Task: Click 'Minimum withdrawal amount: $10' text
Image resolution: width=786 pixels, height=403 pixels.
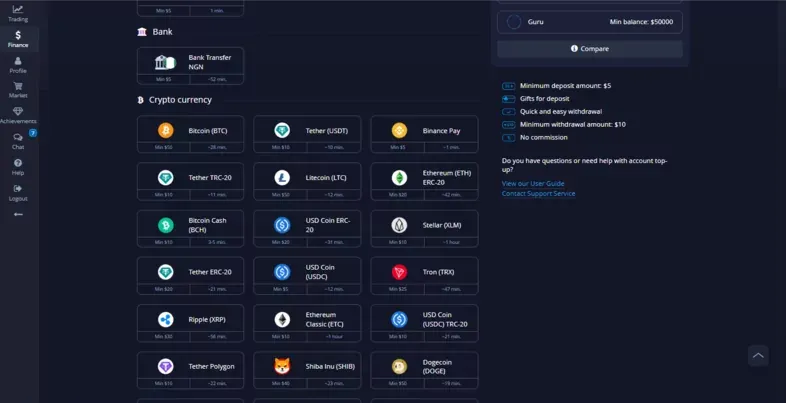Action: 572,124
